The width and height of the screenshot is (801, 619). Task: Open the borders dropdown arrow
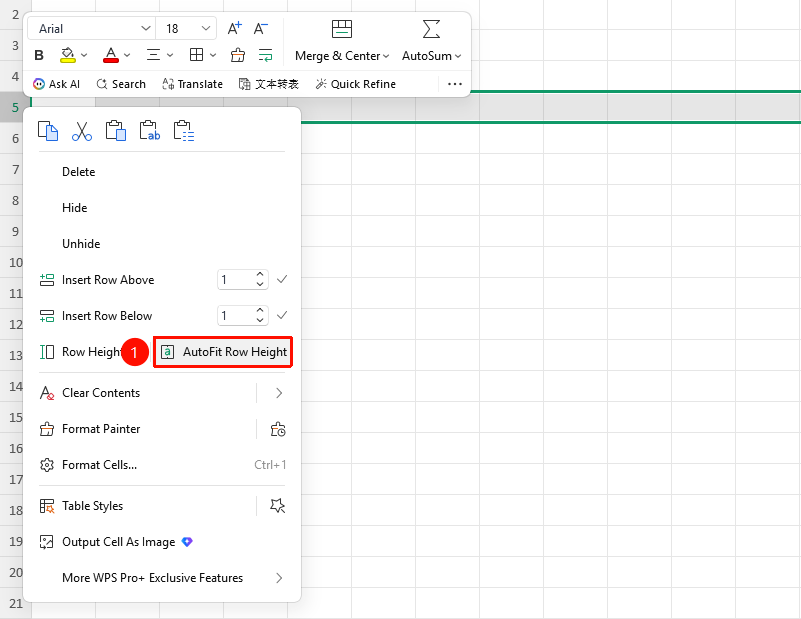point(213,55)
